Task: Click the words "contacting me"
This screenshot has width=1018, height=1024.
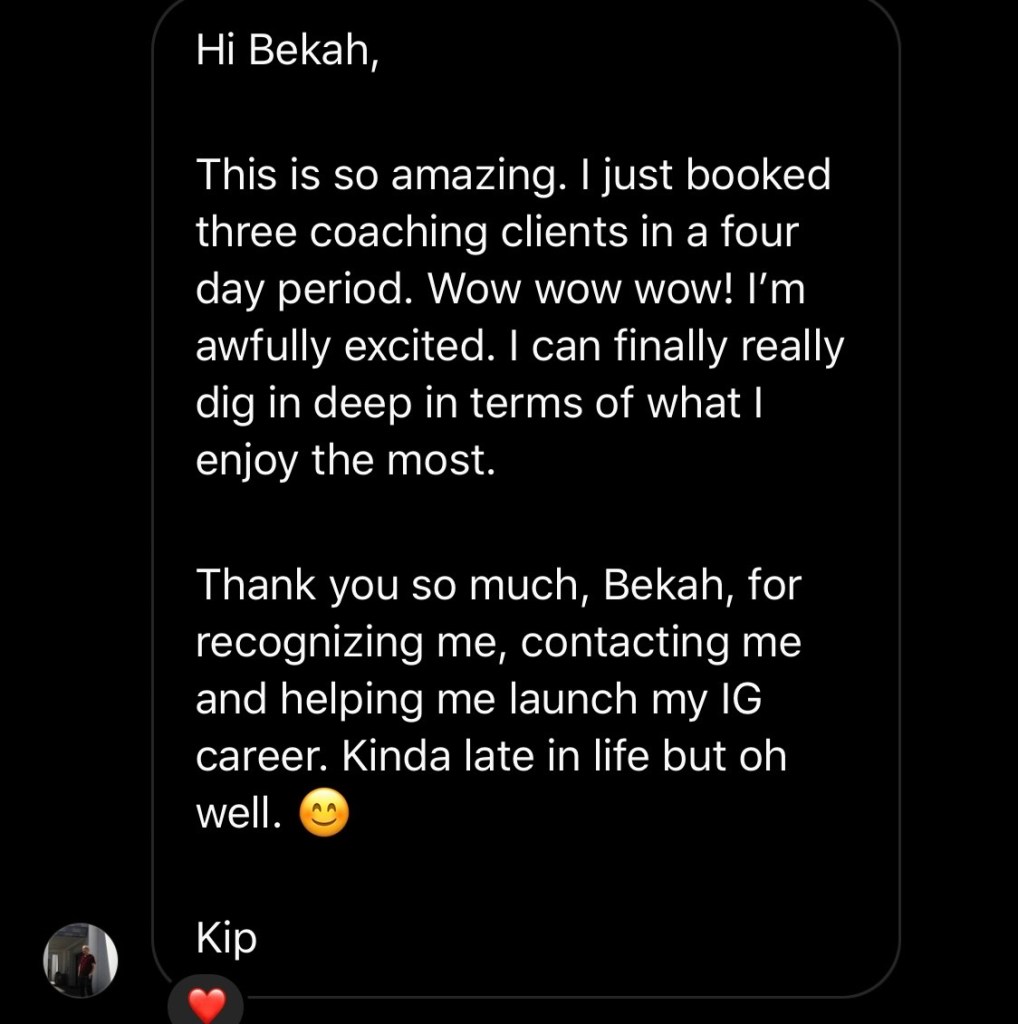Action: (661, 643)
